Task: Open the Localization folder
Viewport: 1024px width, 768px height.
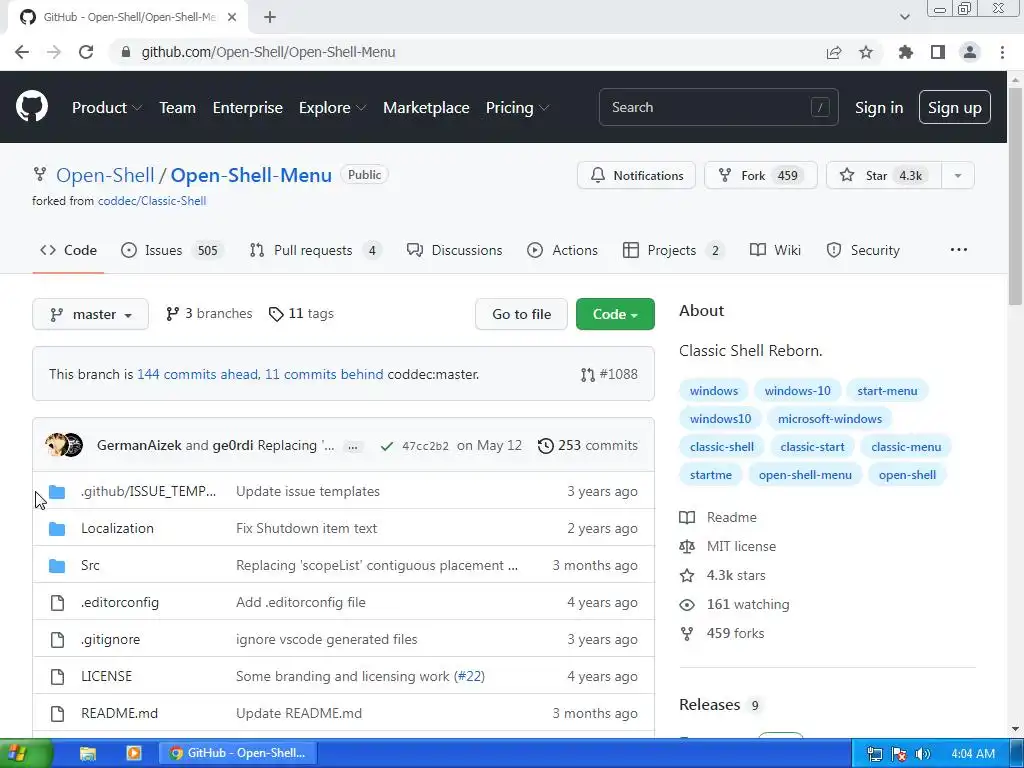Action: click(x=118, y=528)
